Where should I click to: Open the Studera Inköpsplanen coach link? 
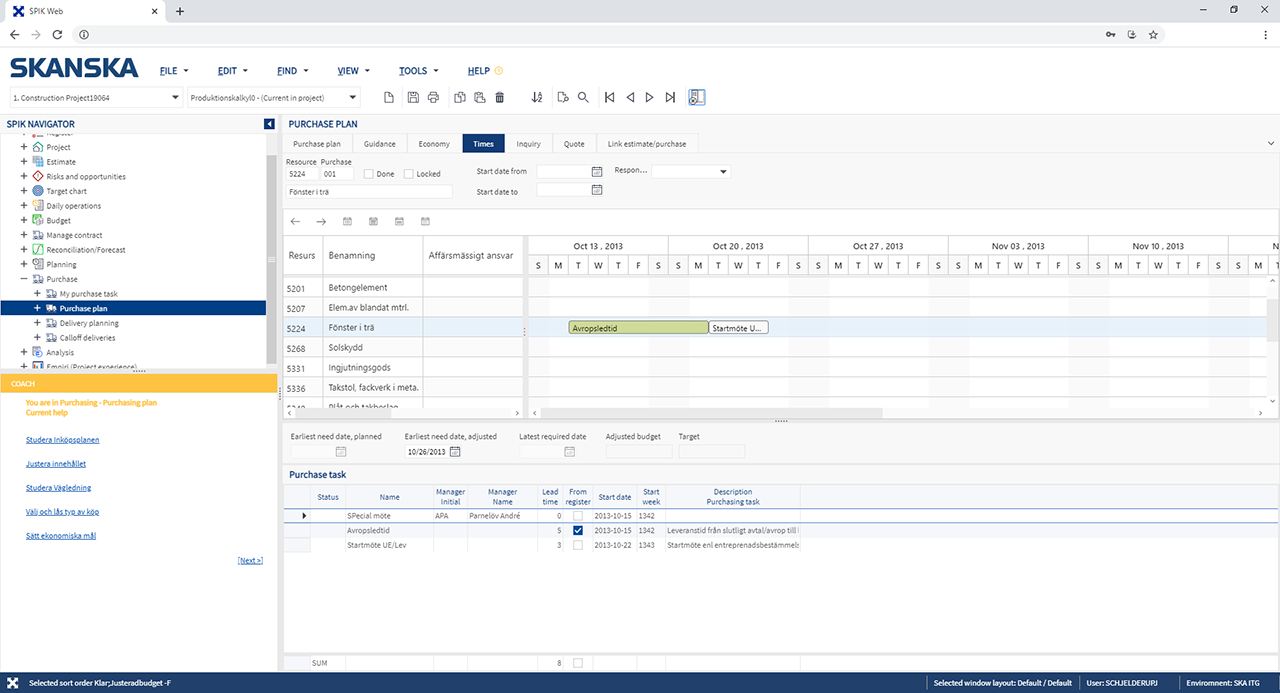tap(62, 439)
